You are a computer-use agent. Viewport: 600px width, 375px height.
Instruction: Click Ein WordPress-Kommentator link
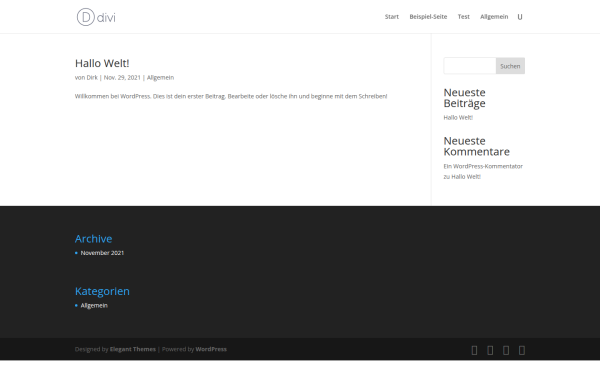pyautogui.click(x=483, y=166)
